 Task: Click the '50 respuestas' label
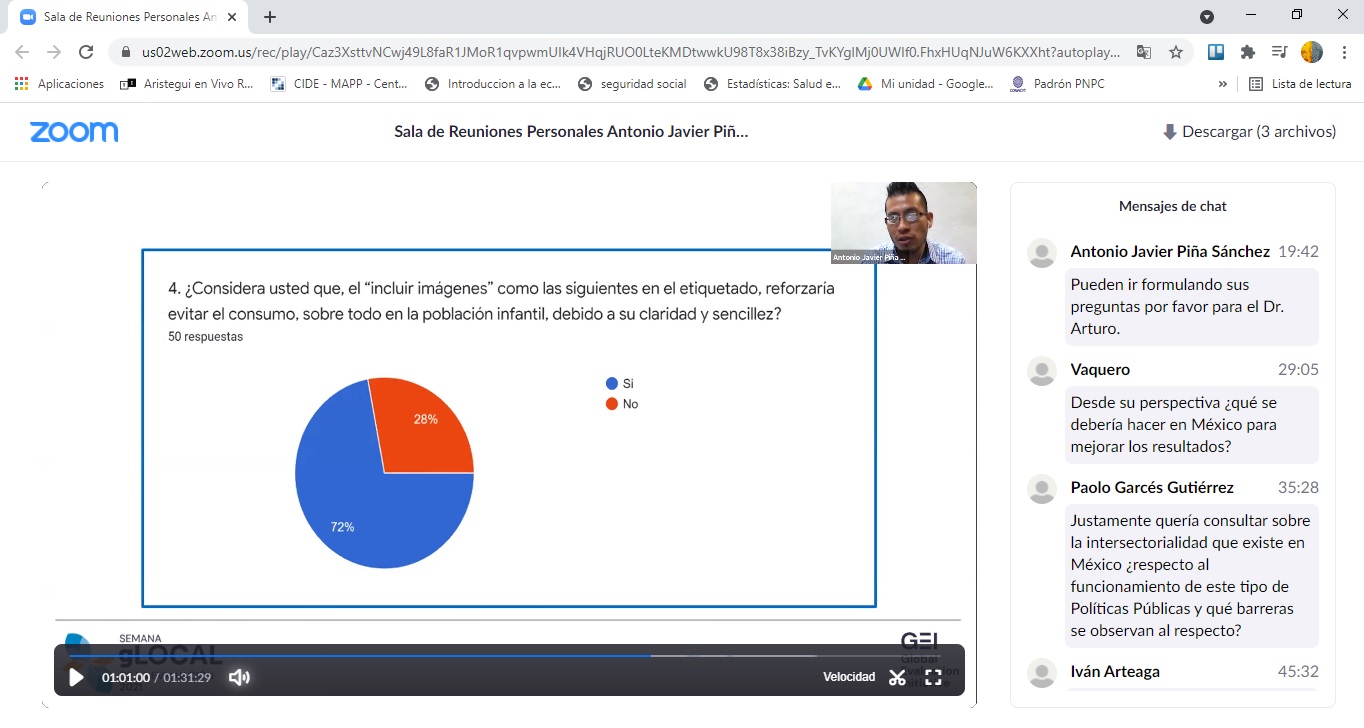[206, 337]
